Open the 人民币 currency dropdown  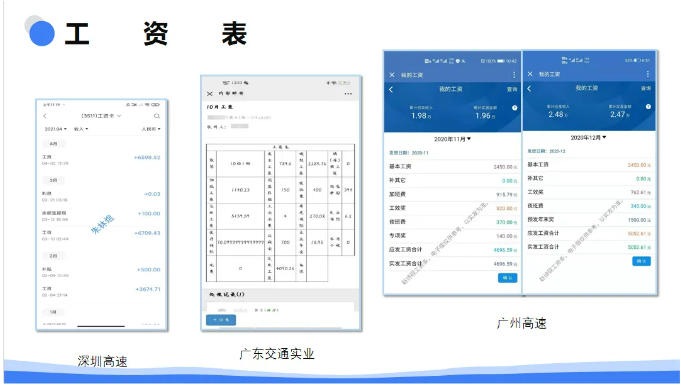(x=151, y=129)
